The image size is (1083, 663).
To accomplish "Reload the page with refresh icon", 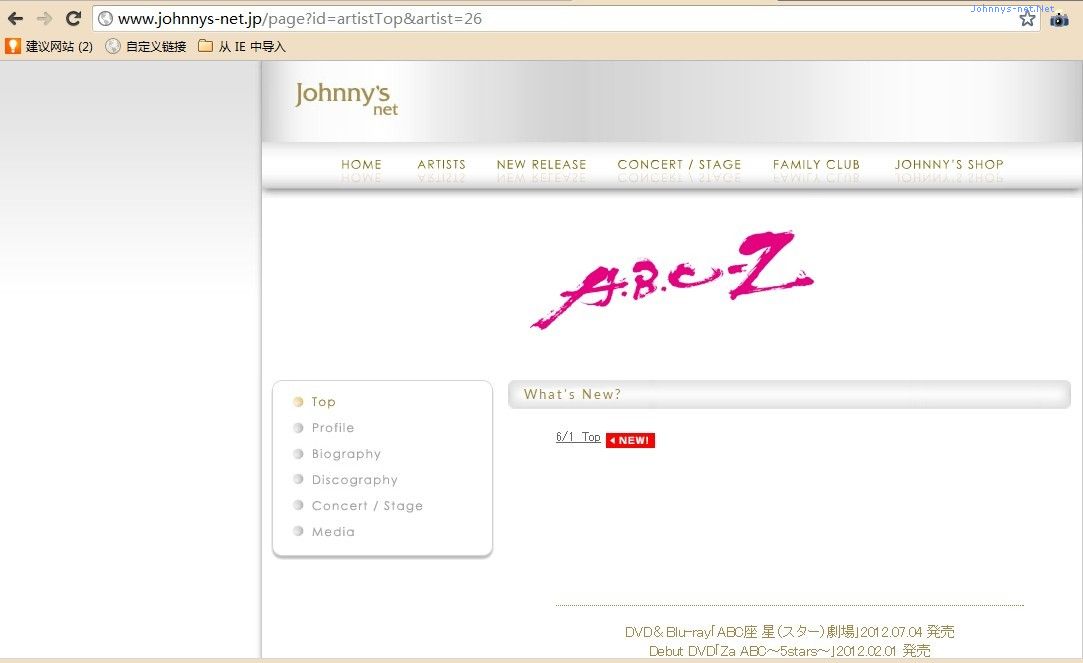I will pyautogui.click(x=73, y=18).
